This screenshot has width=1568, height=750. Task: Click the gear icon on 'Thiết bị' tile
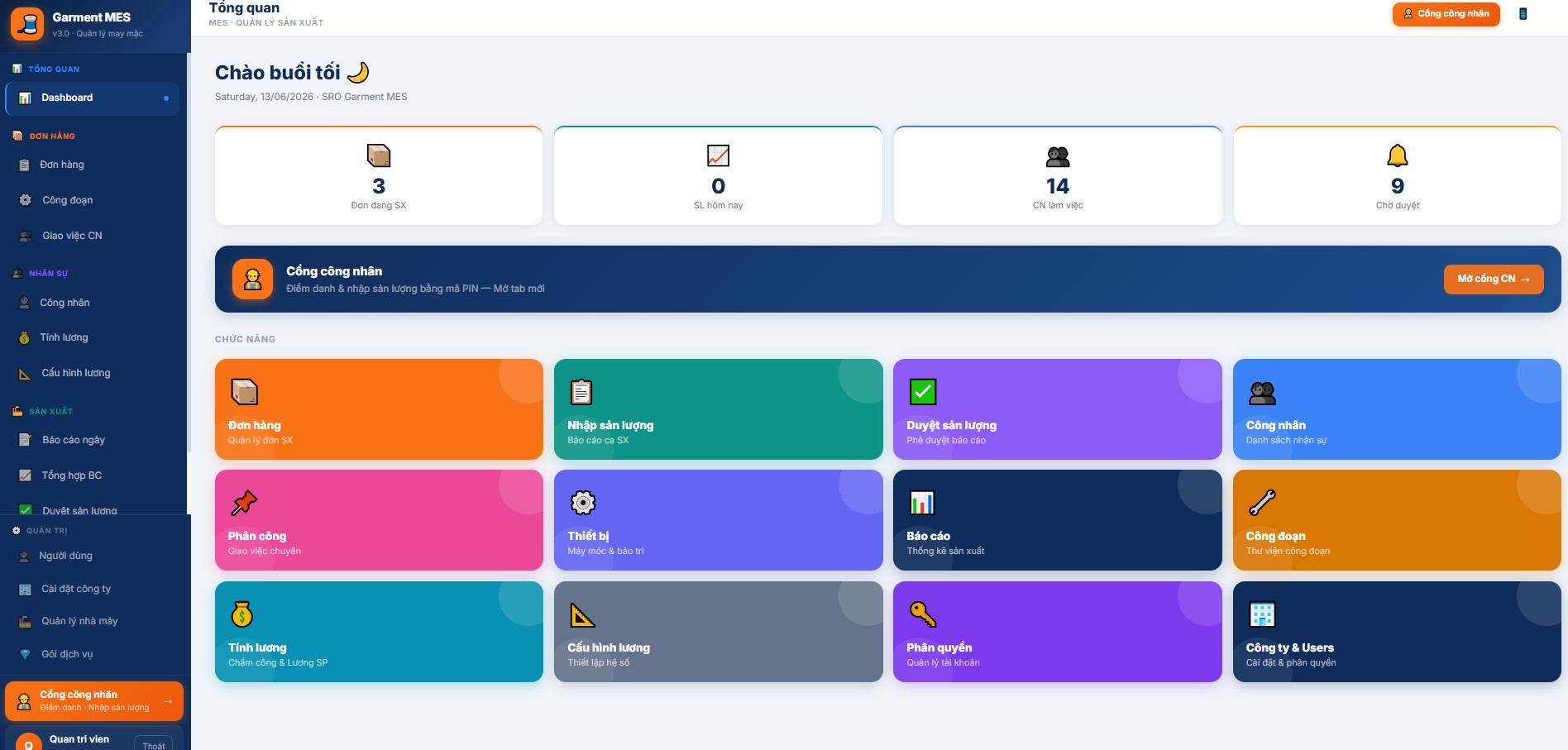(583, 502)
